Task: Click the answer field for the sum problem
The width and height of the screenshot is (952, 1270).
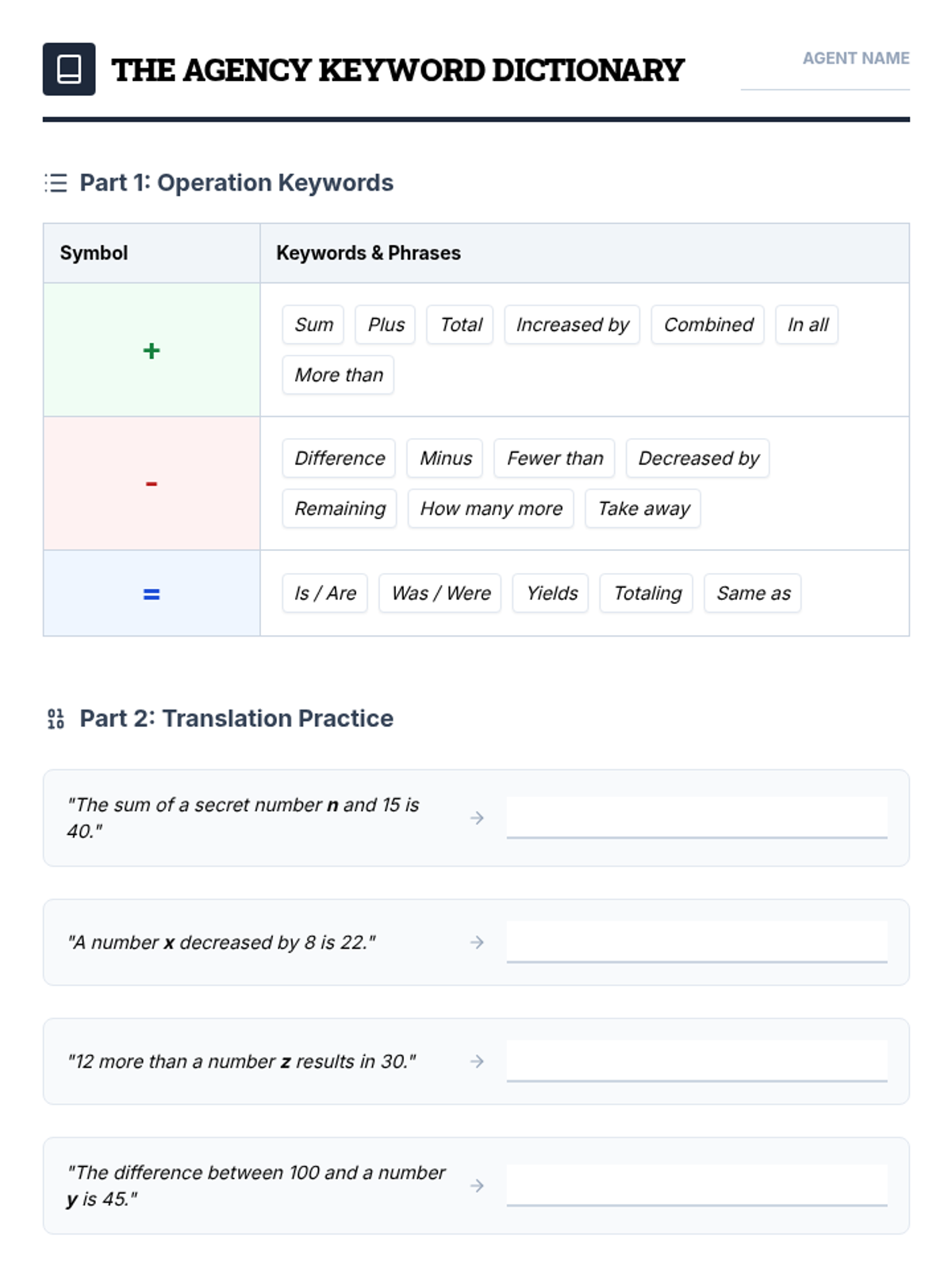Action: pyautogui.click(x=697, y=818)
